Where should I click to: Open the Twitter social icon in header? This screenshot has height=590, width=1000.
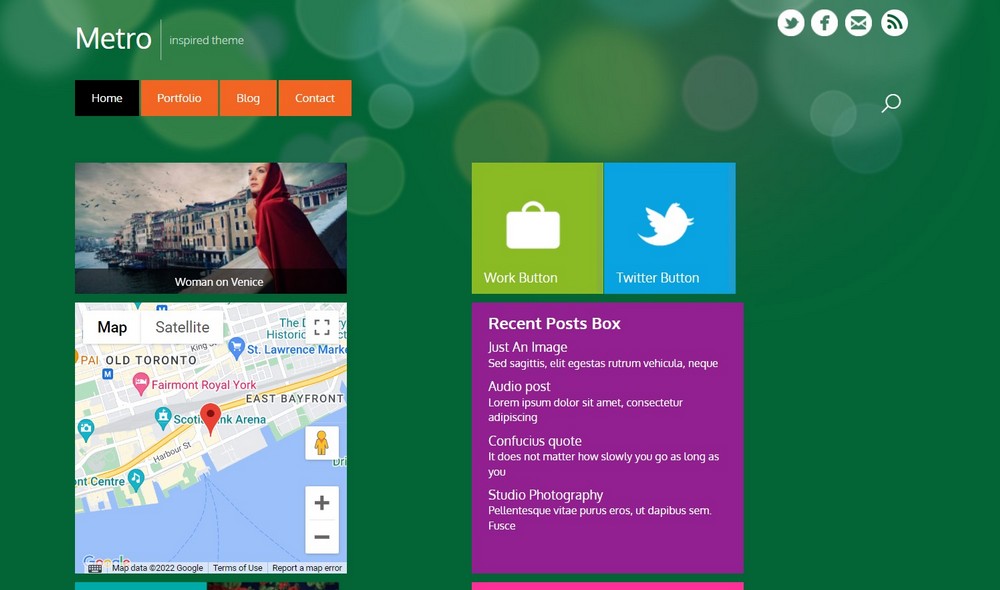coord(791,23)
